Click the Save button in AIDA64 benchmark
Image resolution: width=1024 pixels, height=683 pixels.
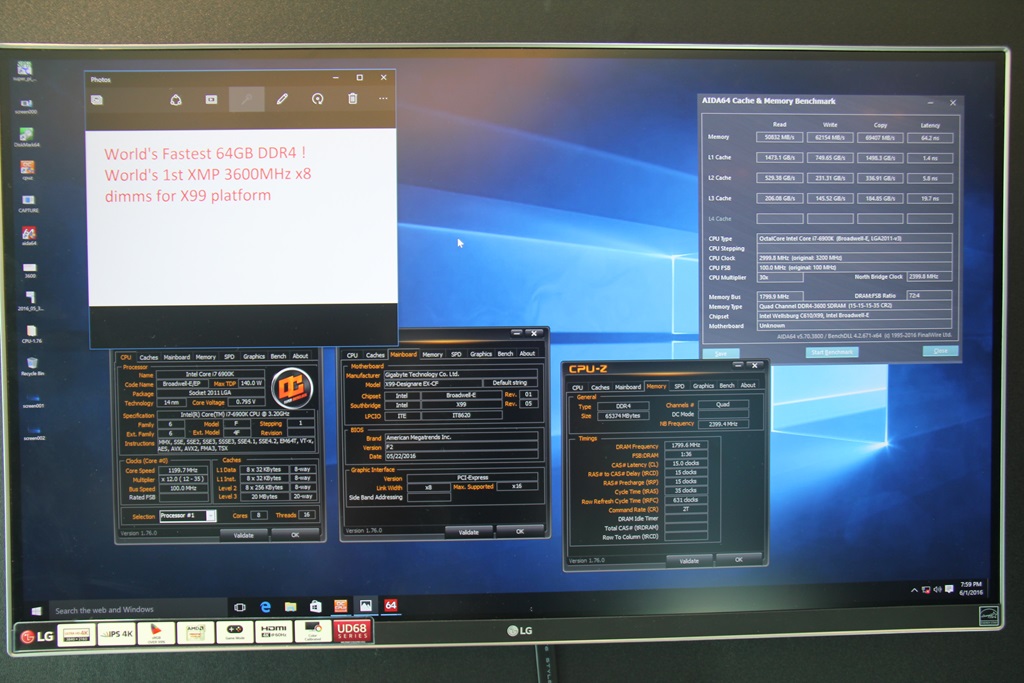720,353
